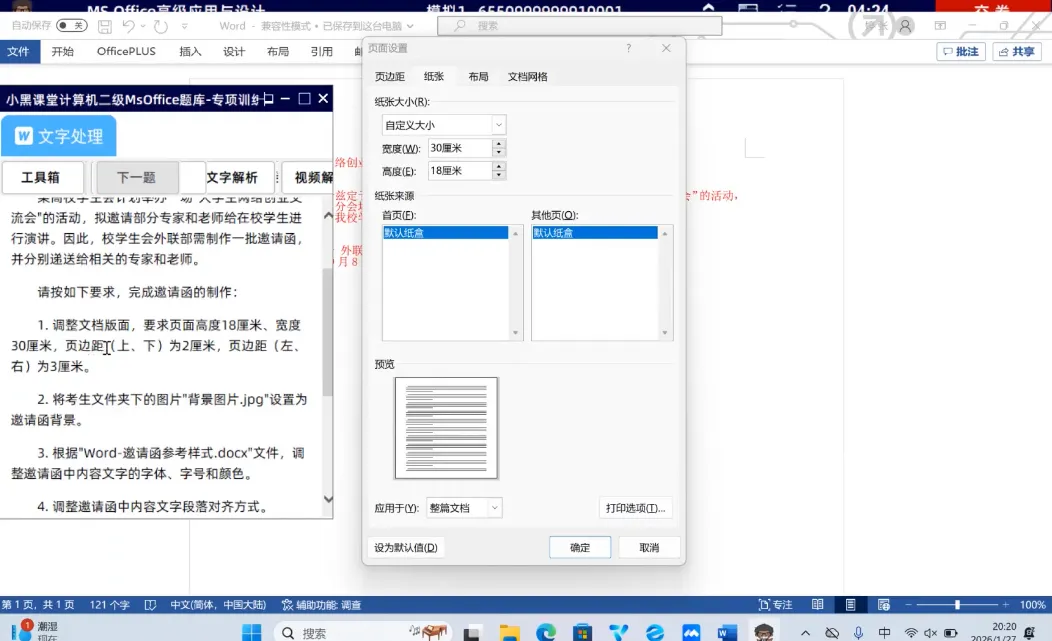Viewport: 1052px width, 641px height.
Task: Open the document location dropdown next to 已保存到这台电脑
Action: click(410, 26)
